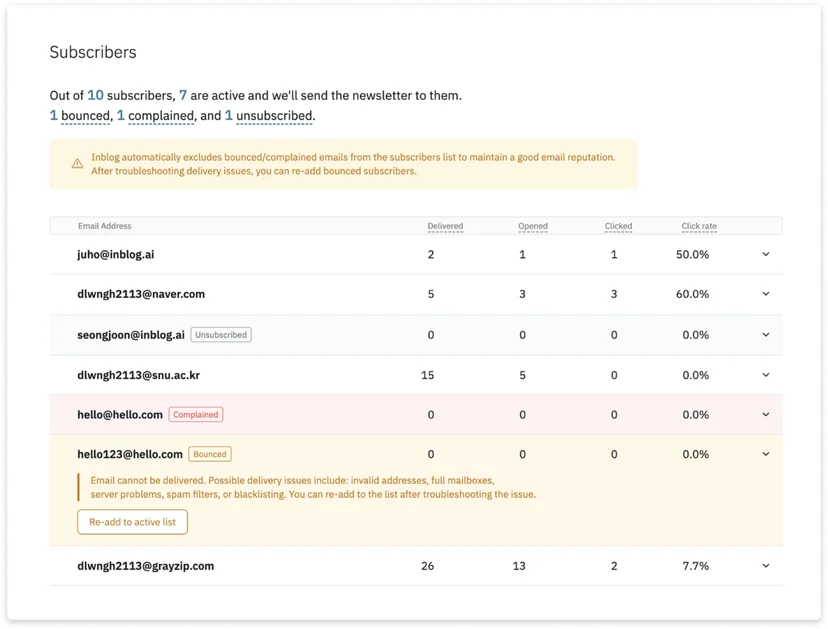The height and width of the screenshot is (629, 828).
Task: Collapse the hello123@hello.com row chevron
Action: point(766,454)
